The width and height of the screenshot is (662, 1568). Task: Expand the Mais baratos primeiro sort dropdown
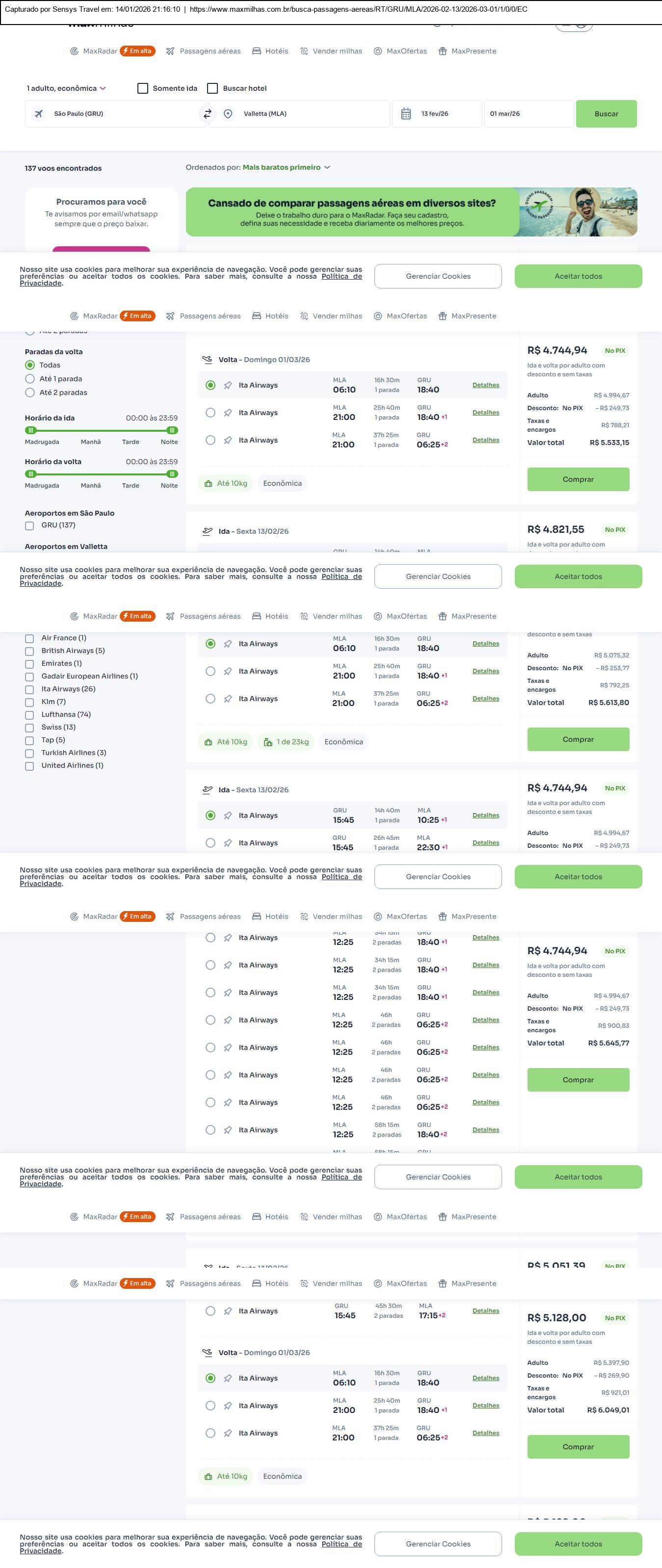[x=286, y=167]
